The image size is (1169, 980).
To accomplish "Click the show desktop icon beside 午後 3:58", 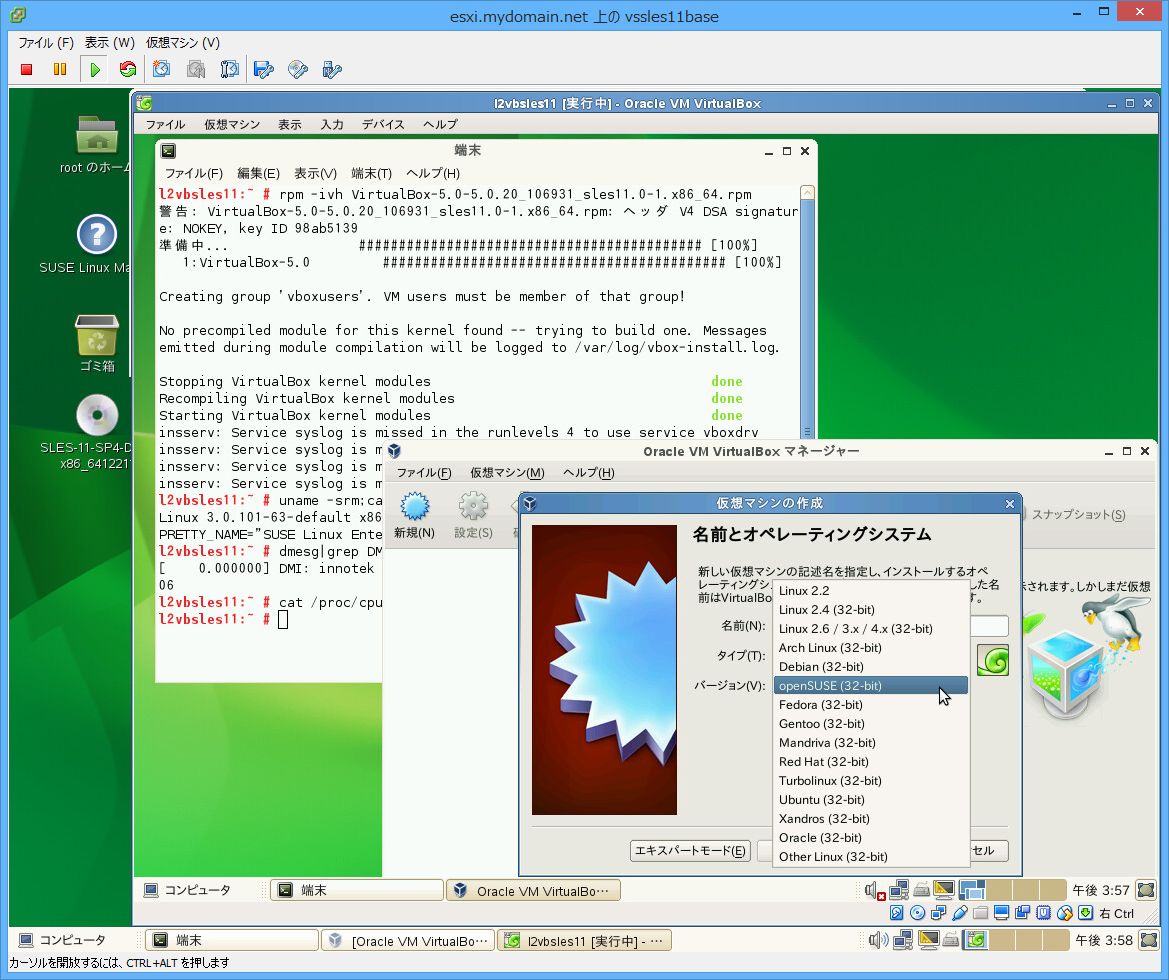I will click(x=1149, y=940).
